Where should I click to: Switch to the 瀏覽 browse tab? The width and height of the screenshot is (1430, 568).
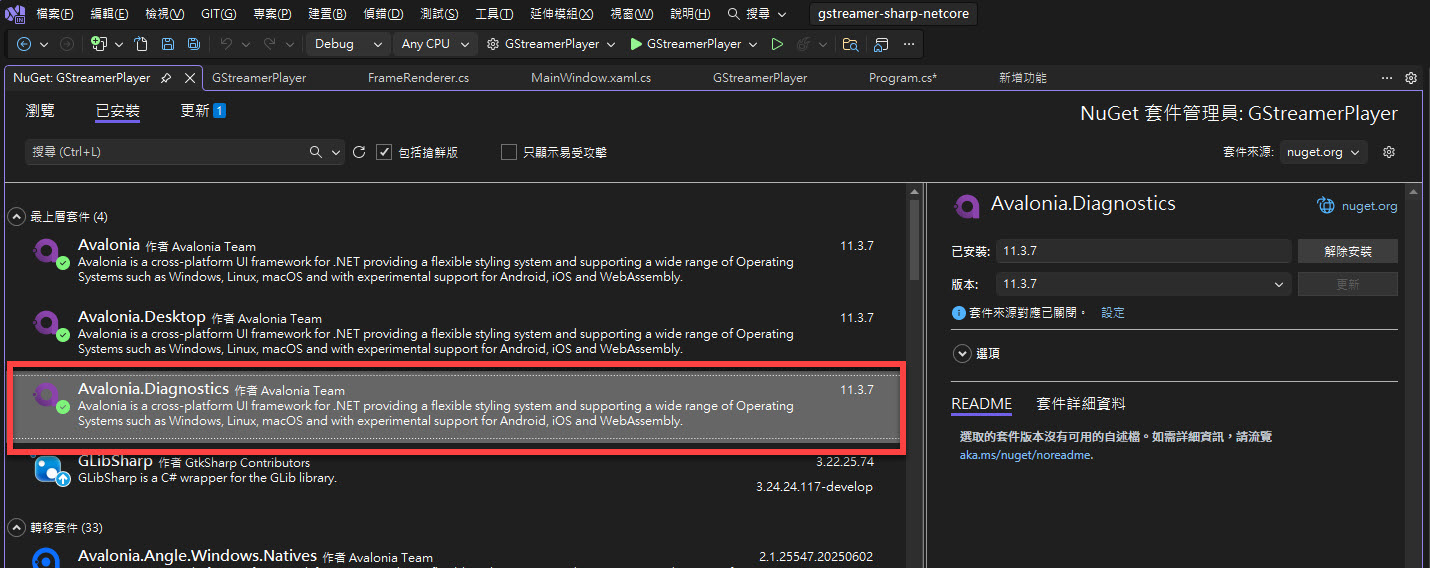click(x=40, y=111)
